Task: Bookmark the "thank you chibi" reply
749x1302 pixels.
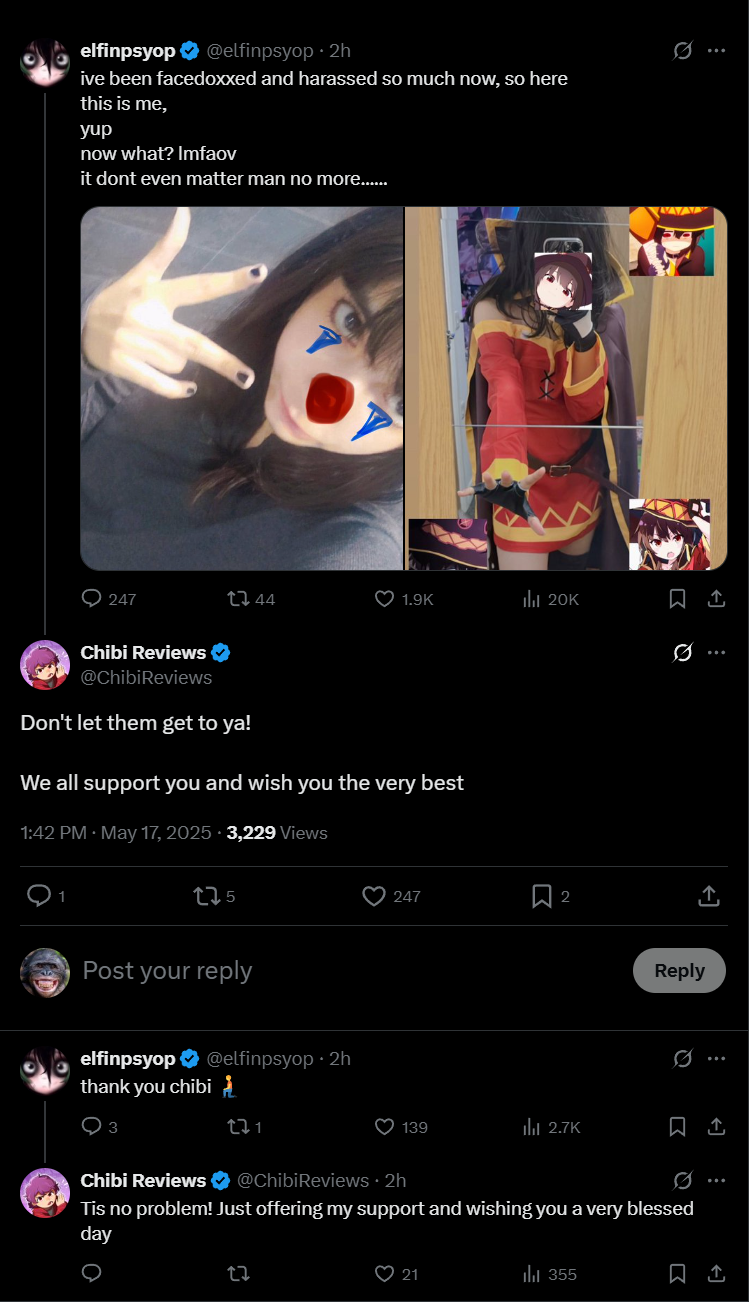Action: 677,1127
